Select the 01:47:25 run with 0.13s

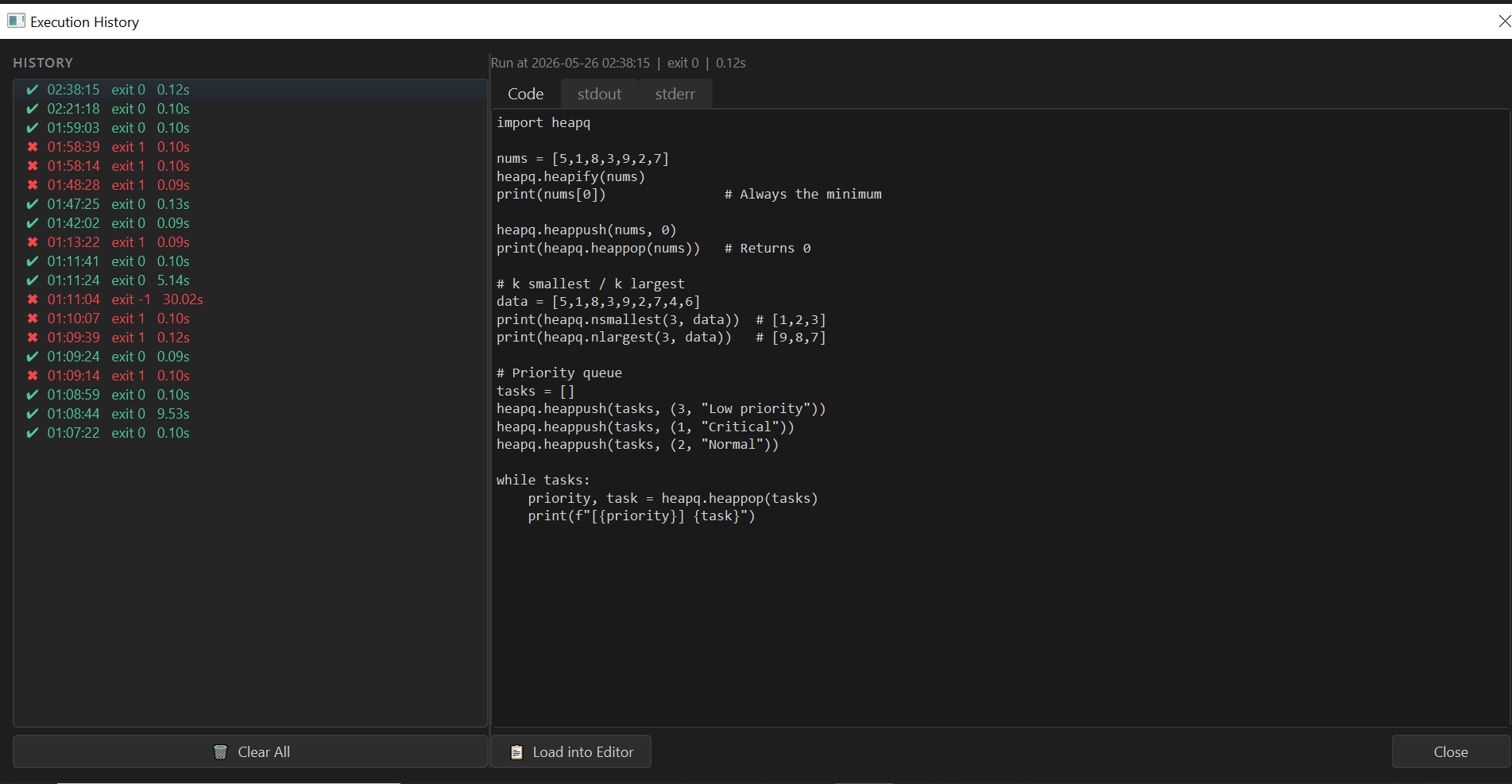250,204
